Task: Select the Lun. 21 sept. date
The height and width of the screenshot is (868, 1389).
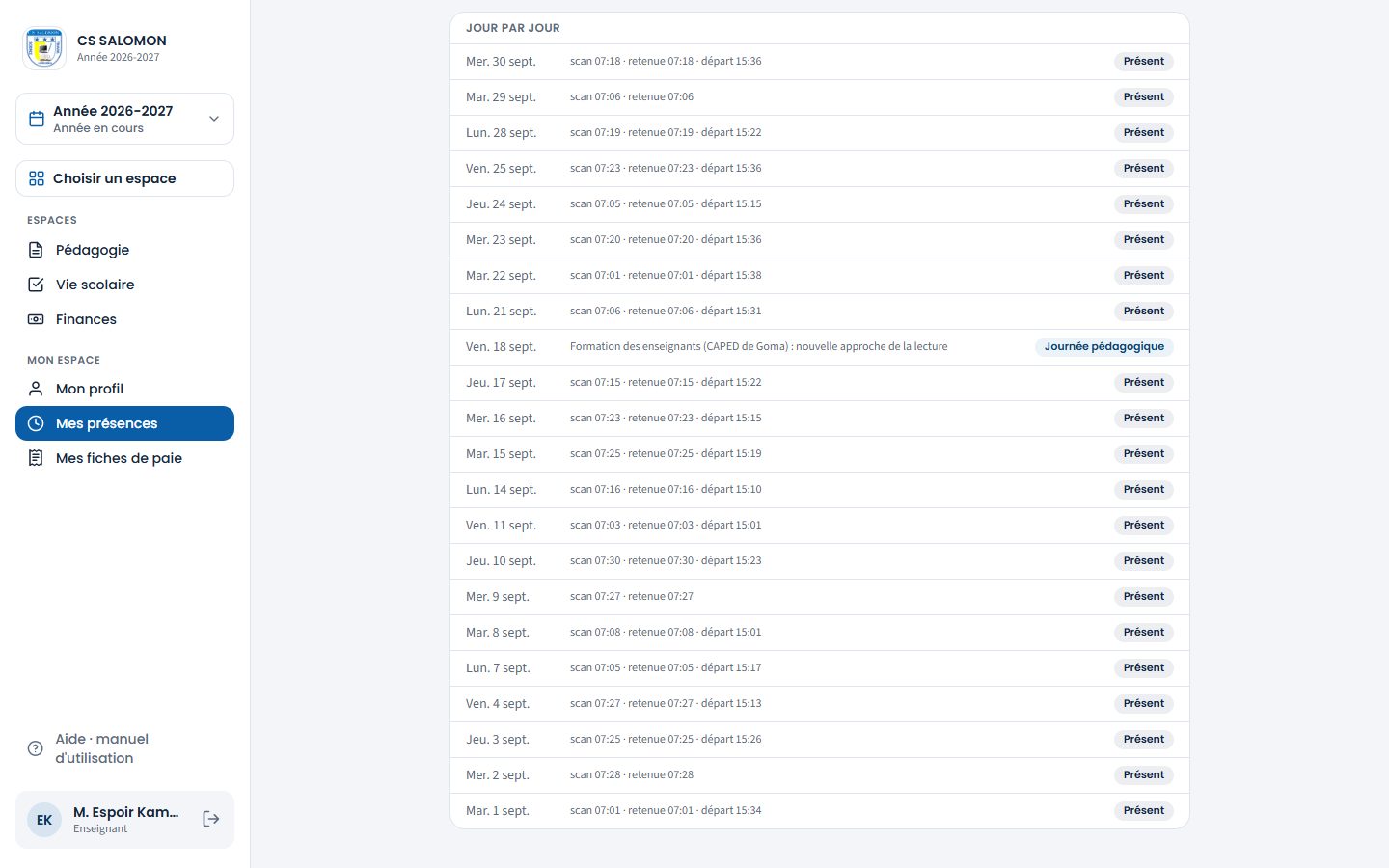Action: point(501,312)
